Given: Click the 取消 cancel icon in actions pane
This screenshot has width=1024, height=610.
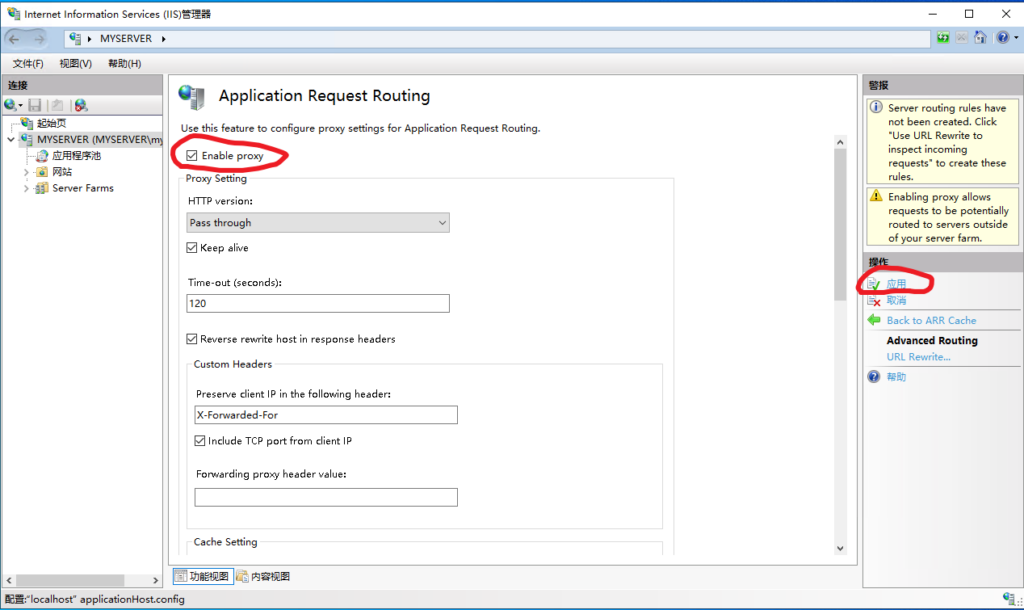Looking at the screenshot, I should pos(874,301).
